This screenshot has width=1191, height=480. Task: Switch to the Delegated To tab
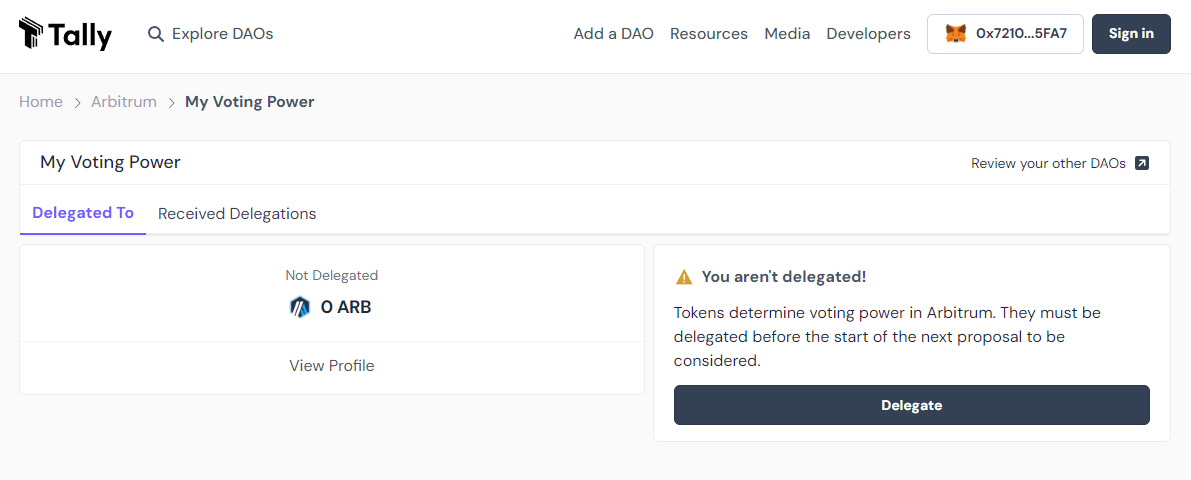click(x=83, y=213)
